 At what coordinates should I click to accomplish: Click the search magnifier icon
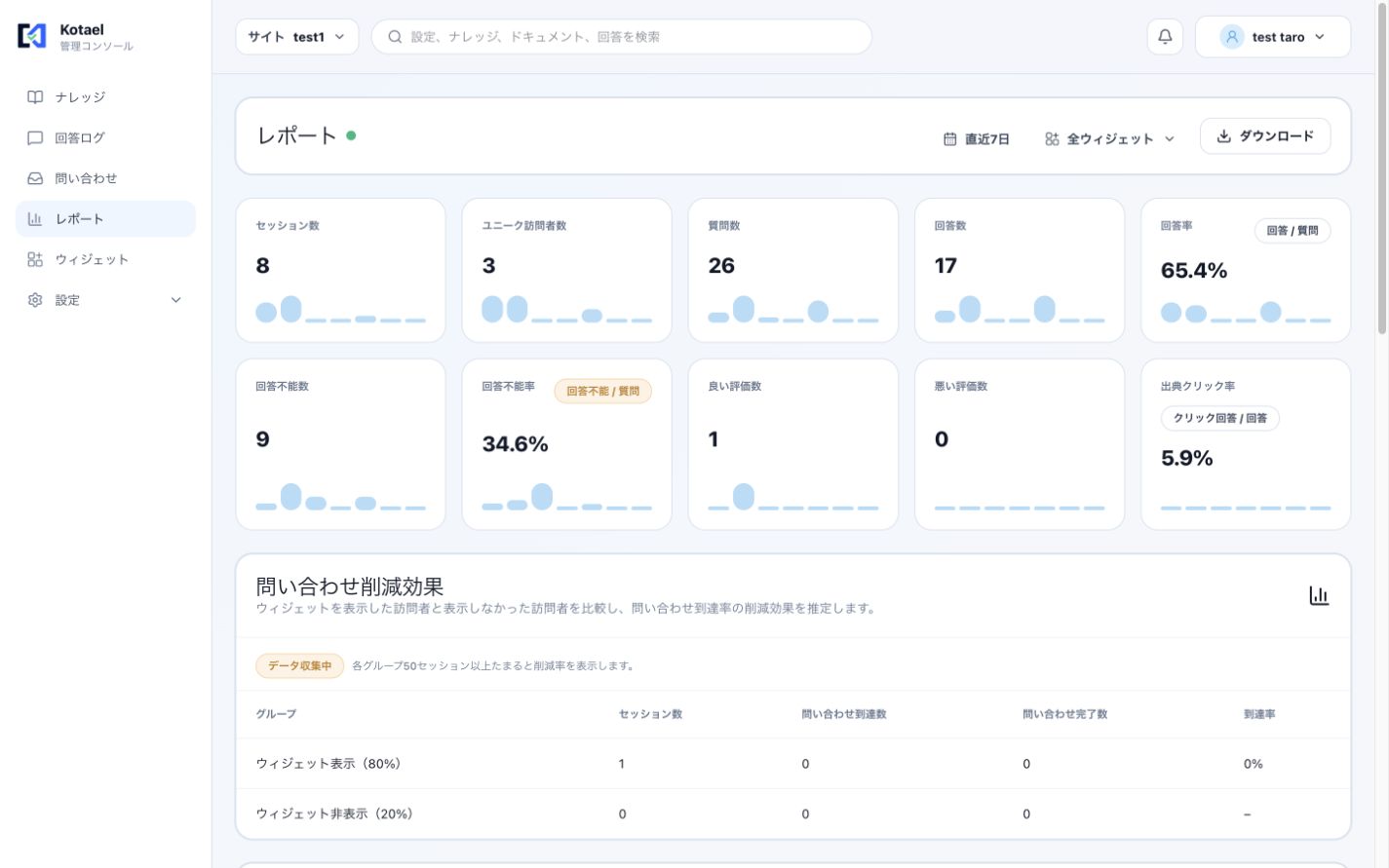coord(395,37)
